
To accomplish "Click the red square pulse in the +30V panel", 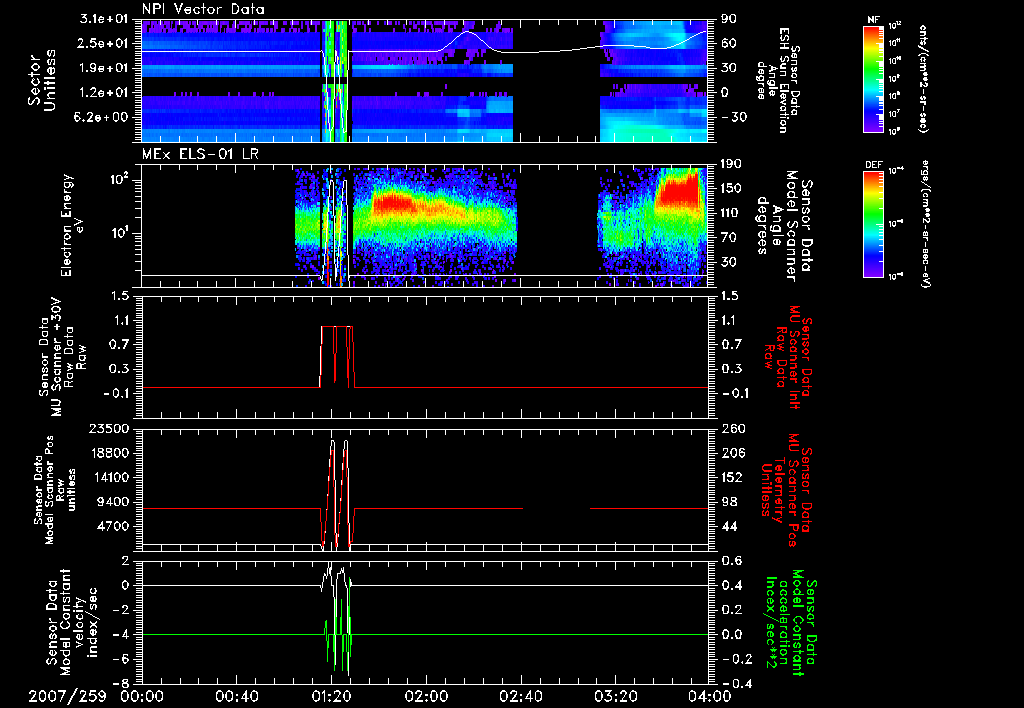I will (337, 356).
